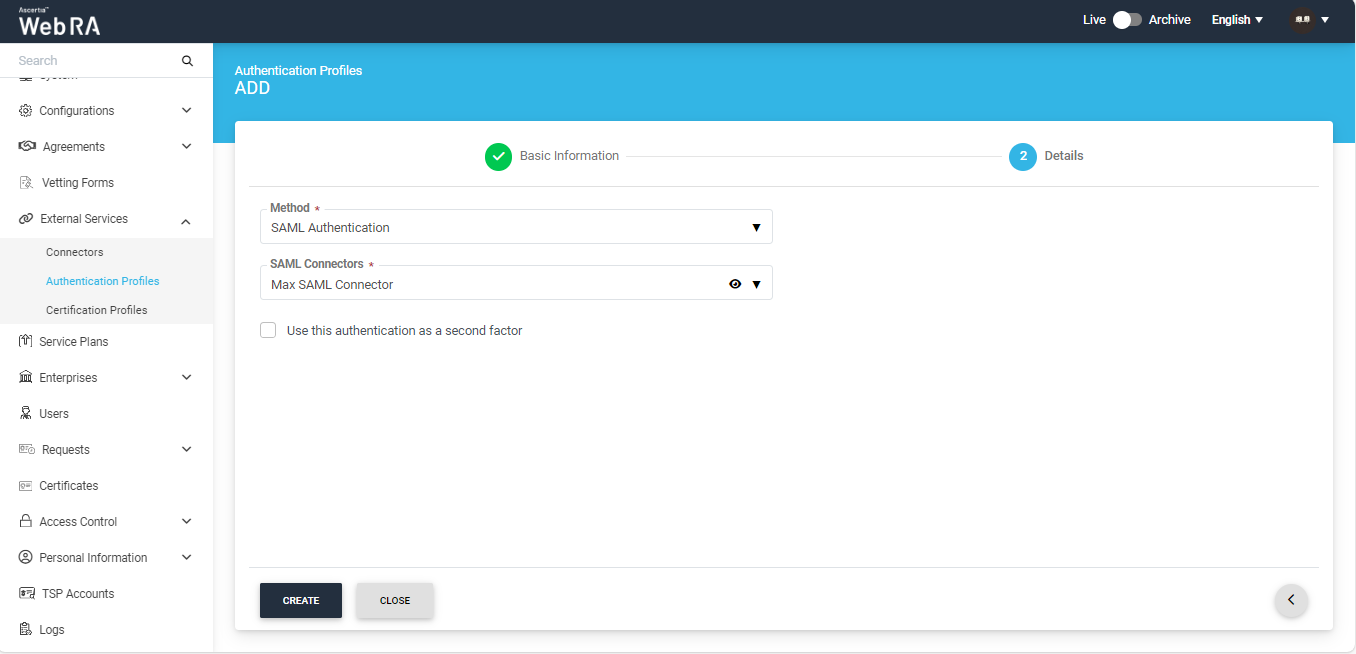The width and height of the screenshot is (1356, 654).
Task: Click the back arrow round button
Action: [x=1291, y=600]
